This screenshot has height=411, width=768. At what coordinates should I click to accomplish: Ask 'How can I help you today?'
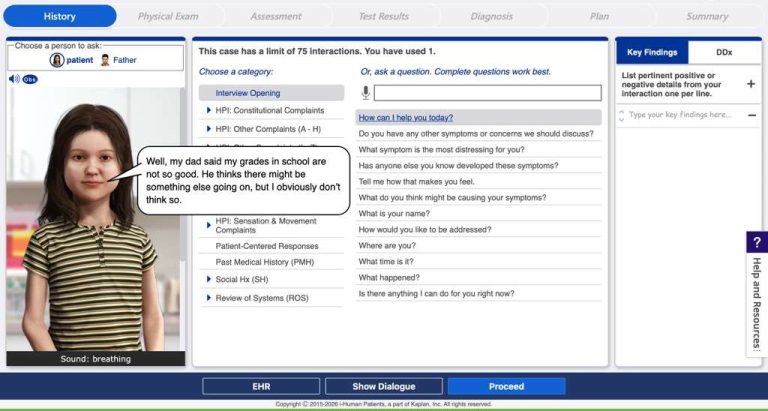pos(479,118)
